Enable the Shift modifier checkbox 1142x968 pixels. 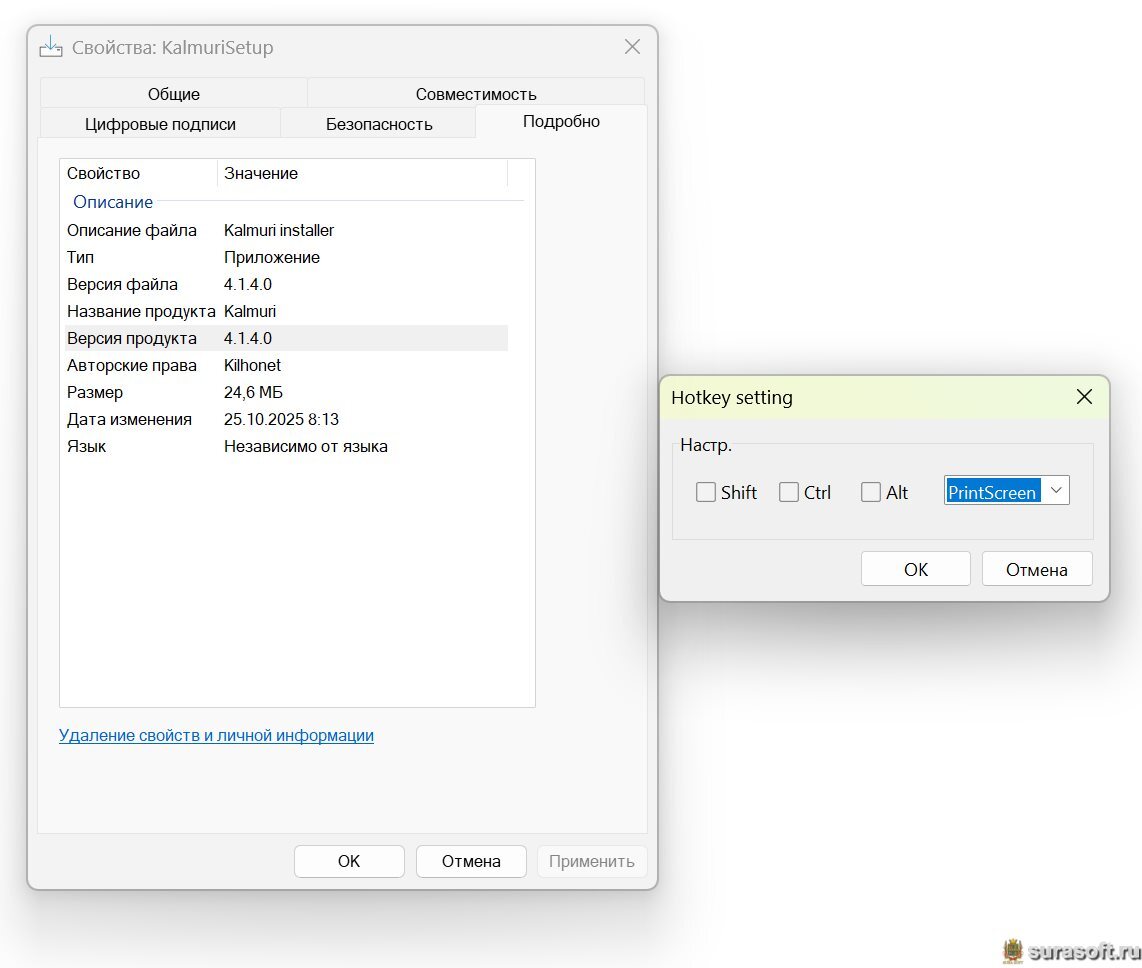tap(706, 492)
